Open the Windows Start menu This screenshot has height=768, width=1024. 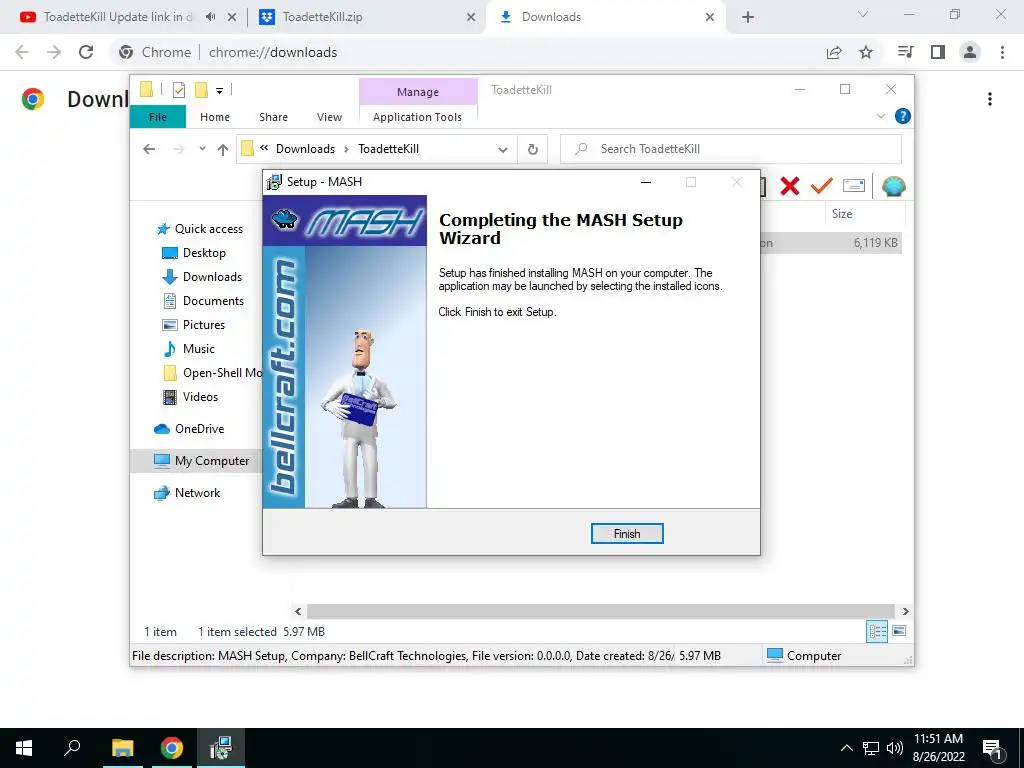[x=24, y=748]
